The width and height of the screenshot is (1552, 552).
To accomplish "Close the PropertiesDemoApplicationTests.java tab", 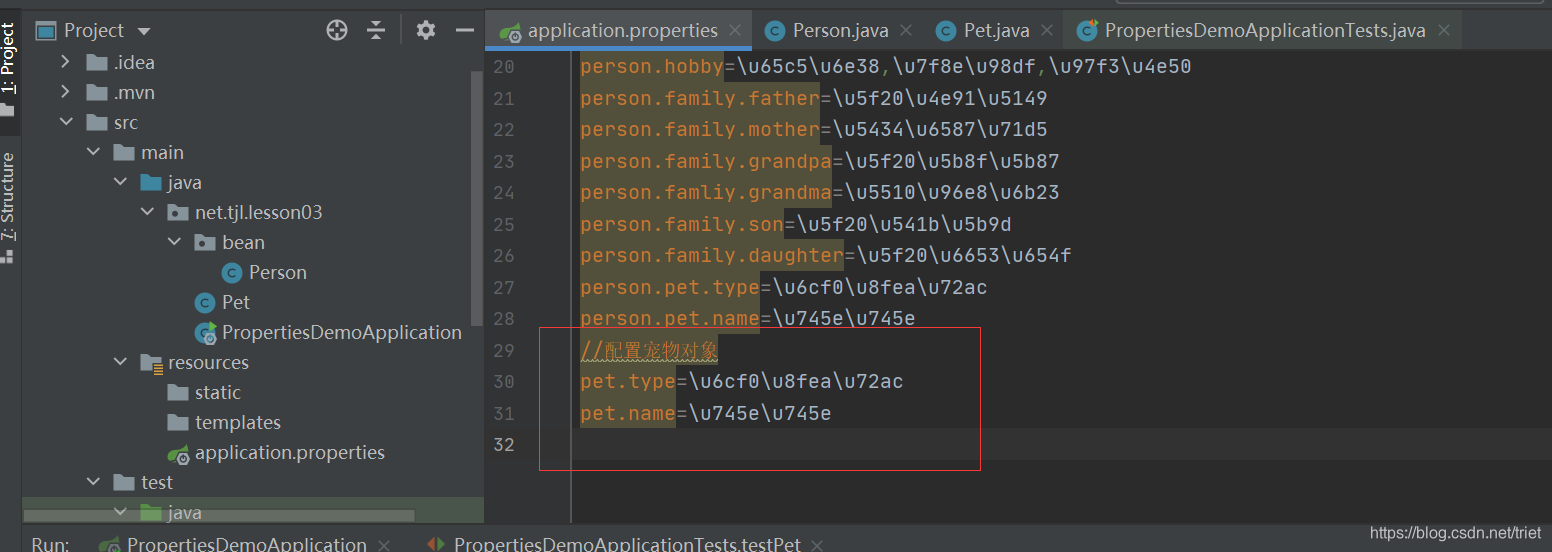I will click(x=1444, y=31).
